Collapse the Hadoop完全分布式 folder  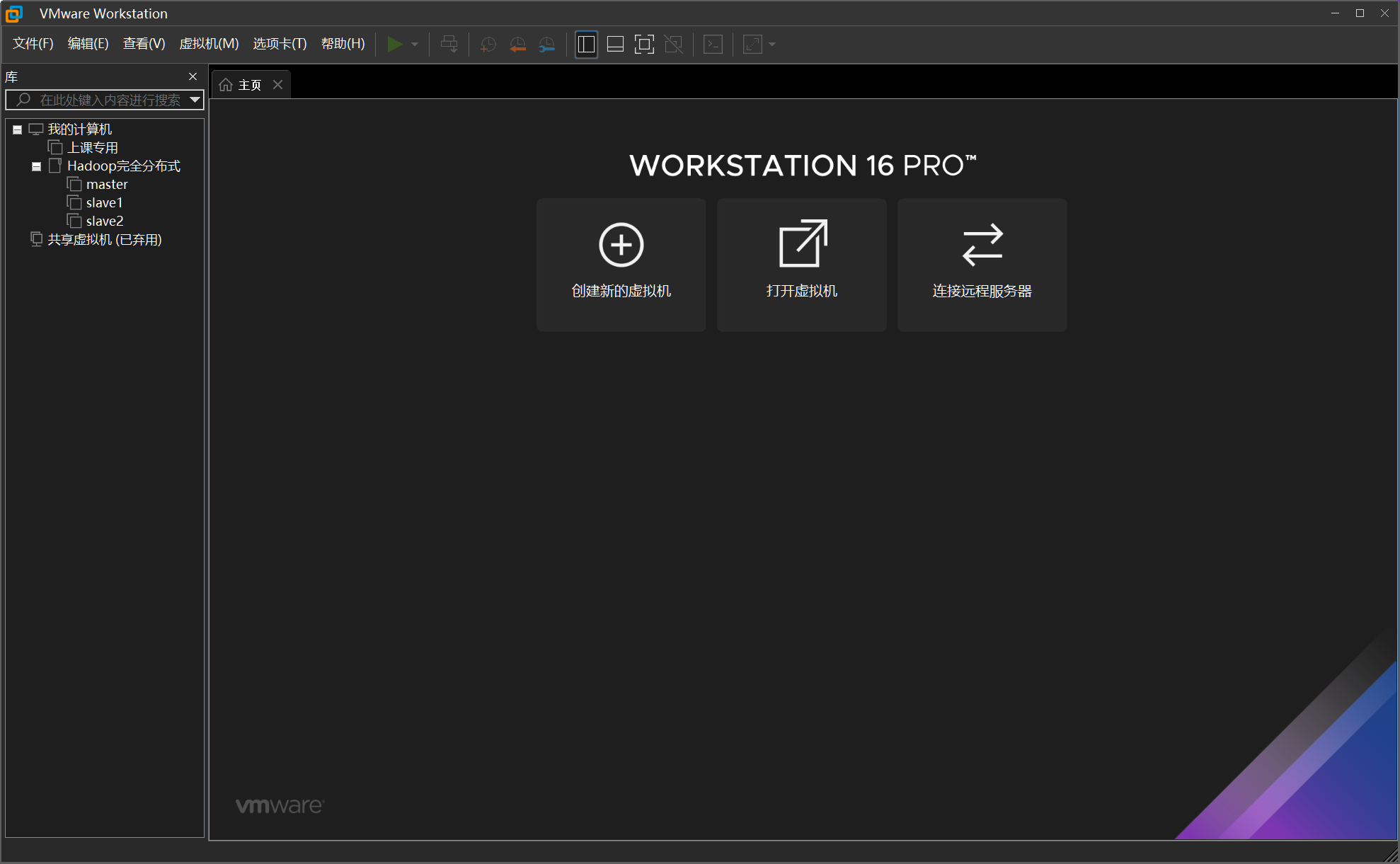point(37,166)
